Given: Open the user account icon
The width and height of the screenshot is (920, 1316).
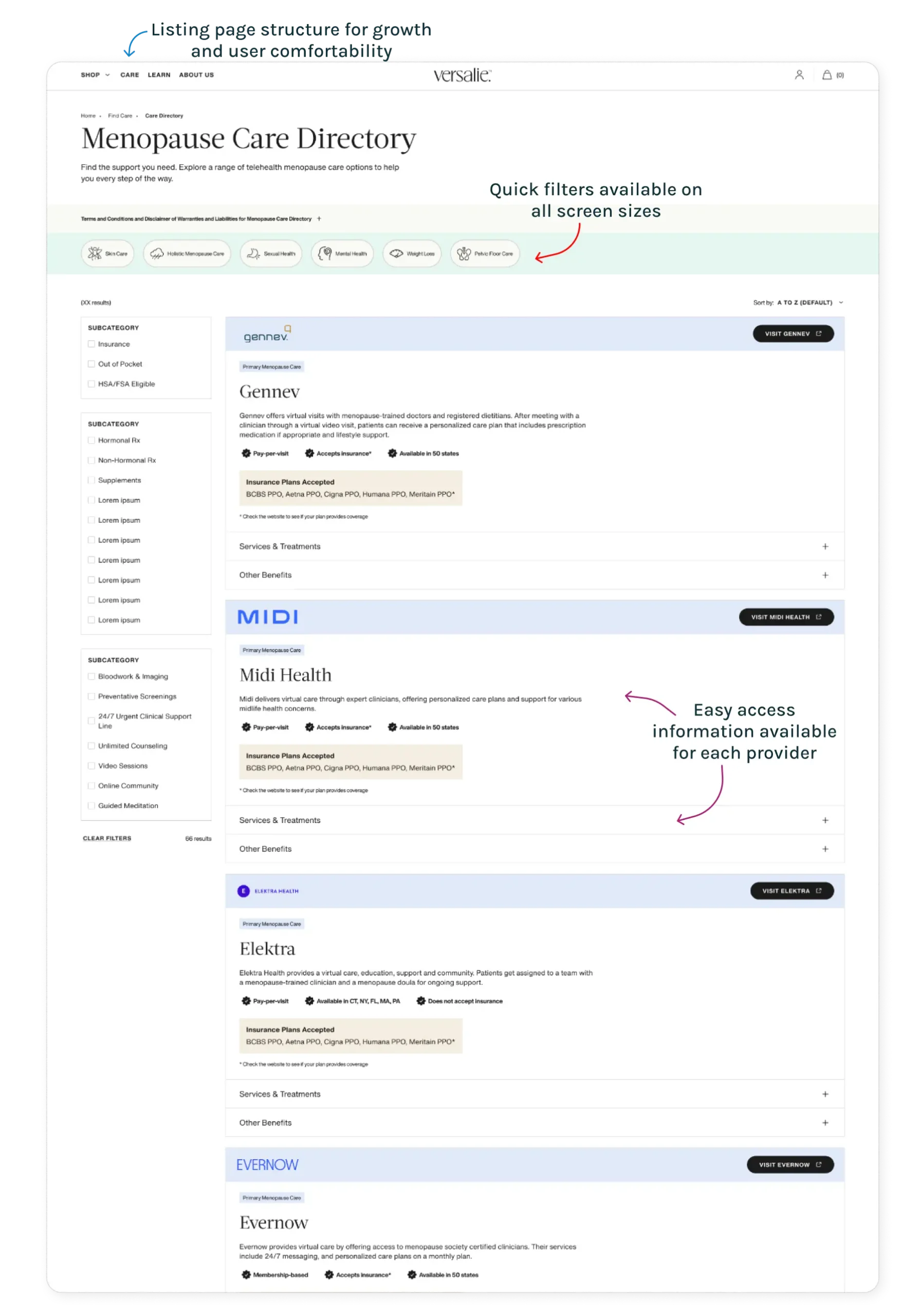Looking at the screenshot, I should pyautogui.click(x=799, y=75).
